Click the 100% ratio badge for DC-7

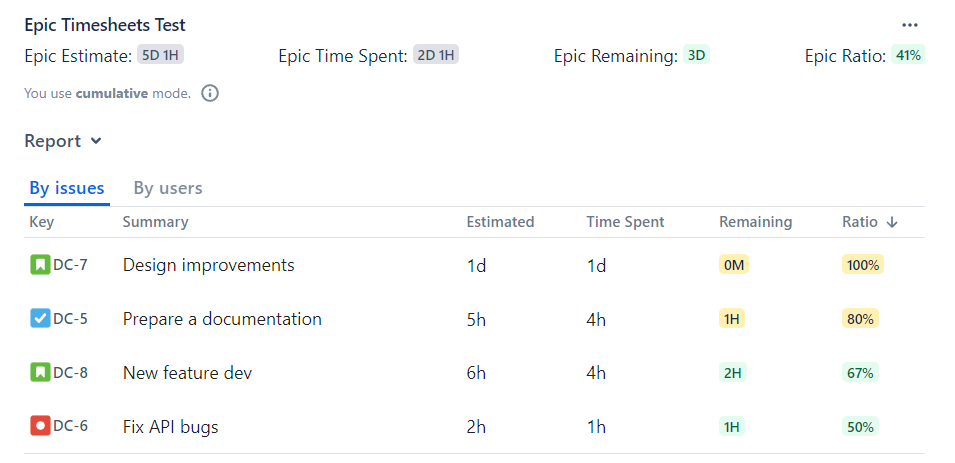pos(862,265)
